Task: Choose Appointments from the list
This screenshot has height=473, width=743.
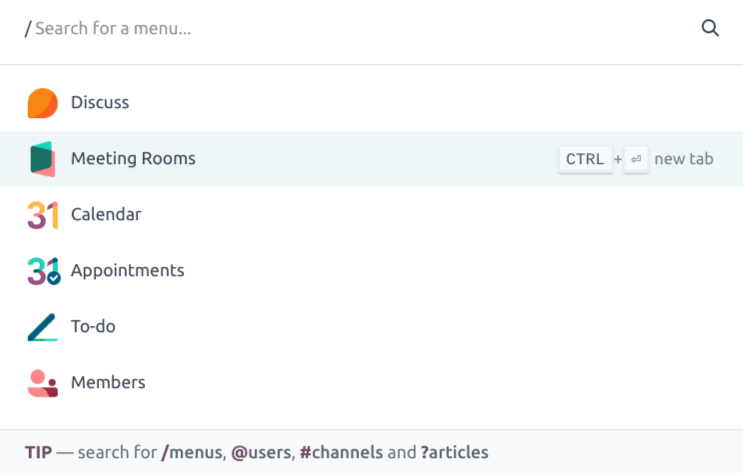Action: 127,271
